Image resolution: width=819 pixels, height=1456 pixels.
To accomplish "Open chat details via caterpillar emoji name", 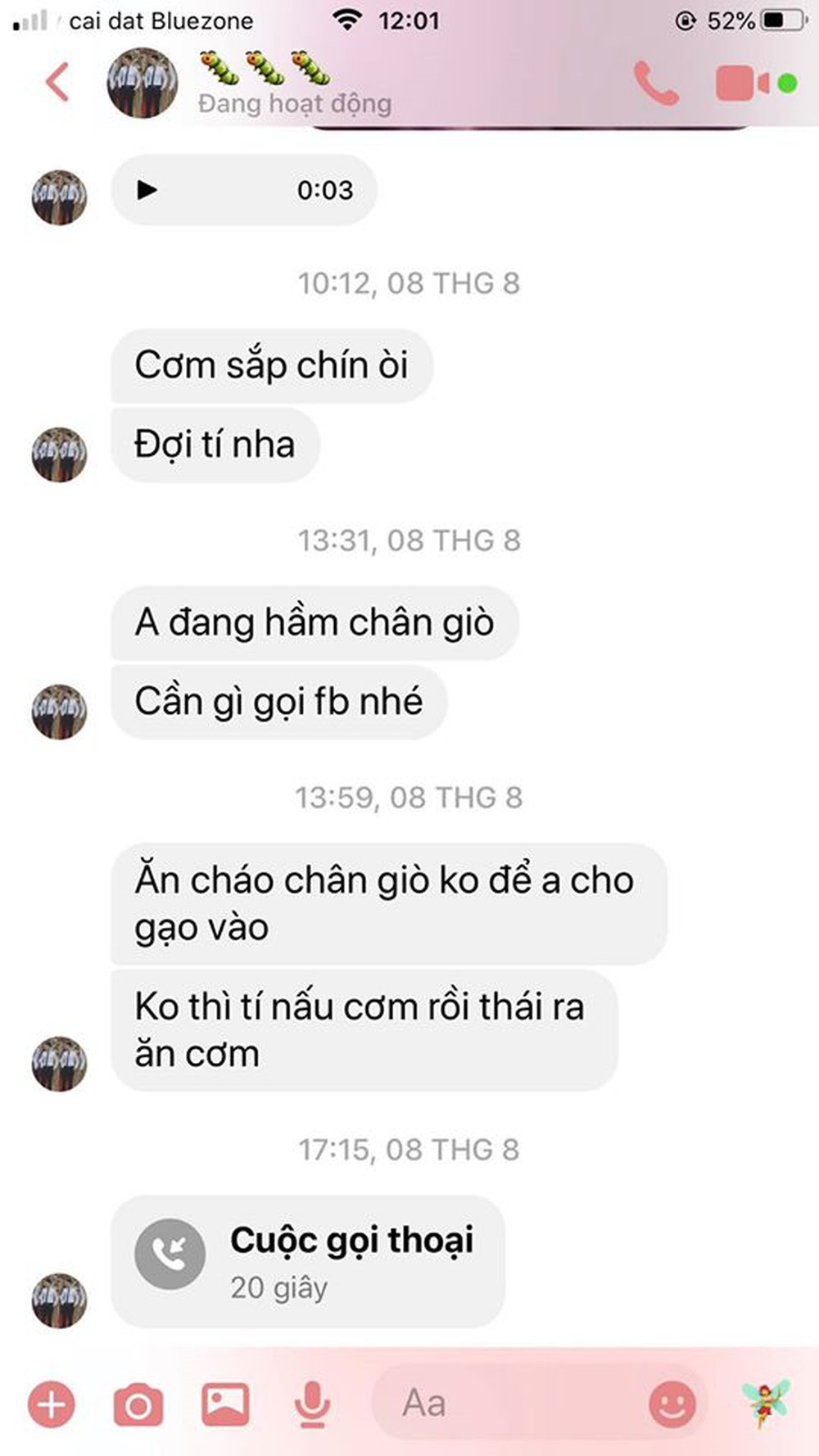I will click(x=265, y=67).
